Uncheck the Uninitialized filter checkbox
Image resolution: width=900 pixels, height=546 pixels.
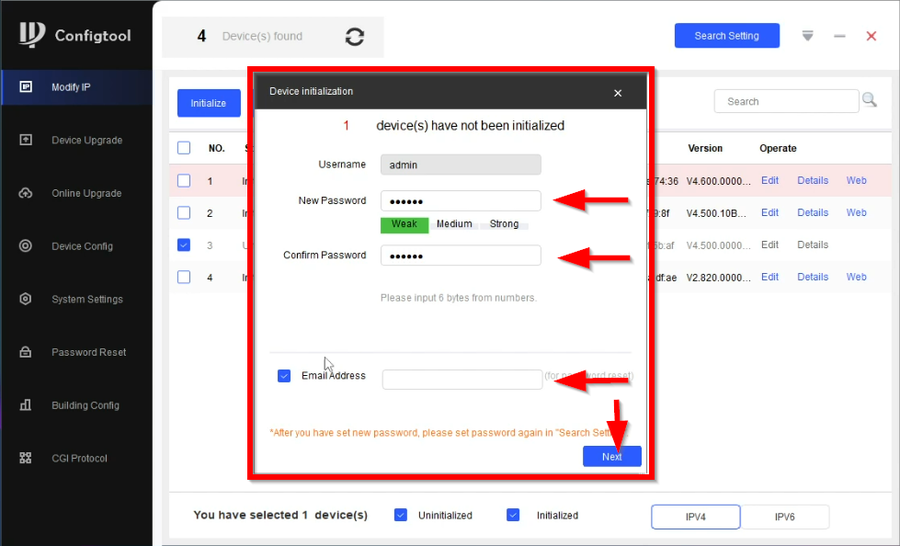pyautogui.click(x=401, y=515)
